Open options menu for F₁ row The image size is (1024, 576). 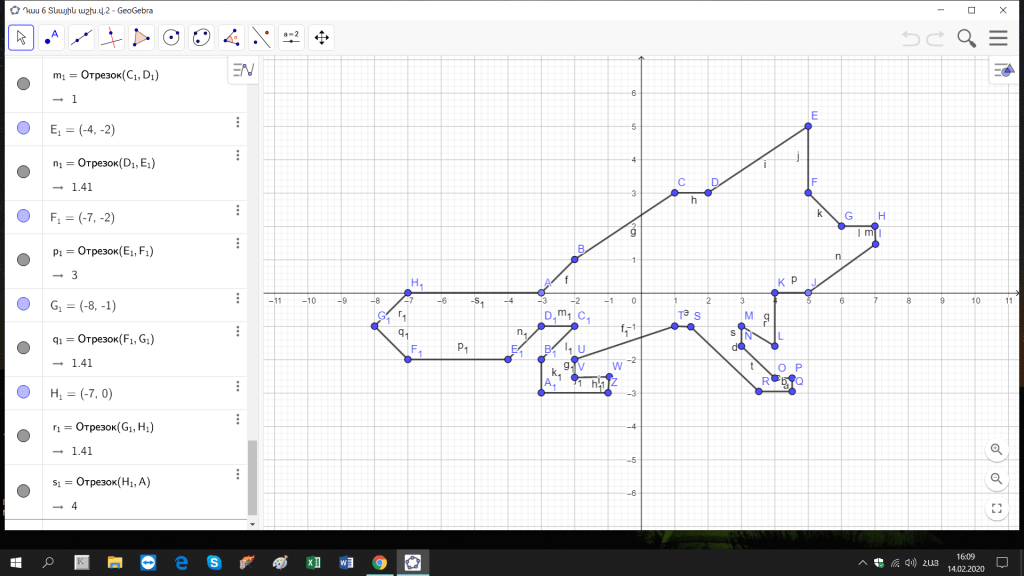point(238,210)
